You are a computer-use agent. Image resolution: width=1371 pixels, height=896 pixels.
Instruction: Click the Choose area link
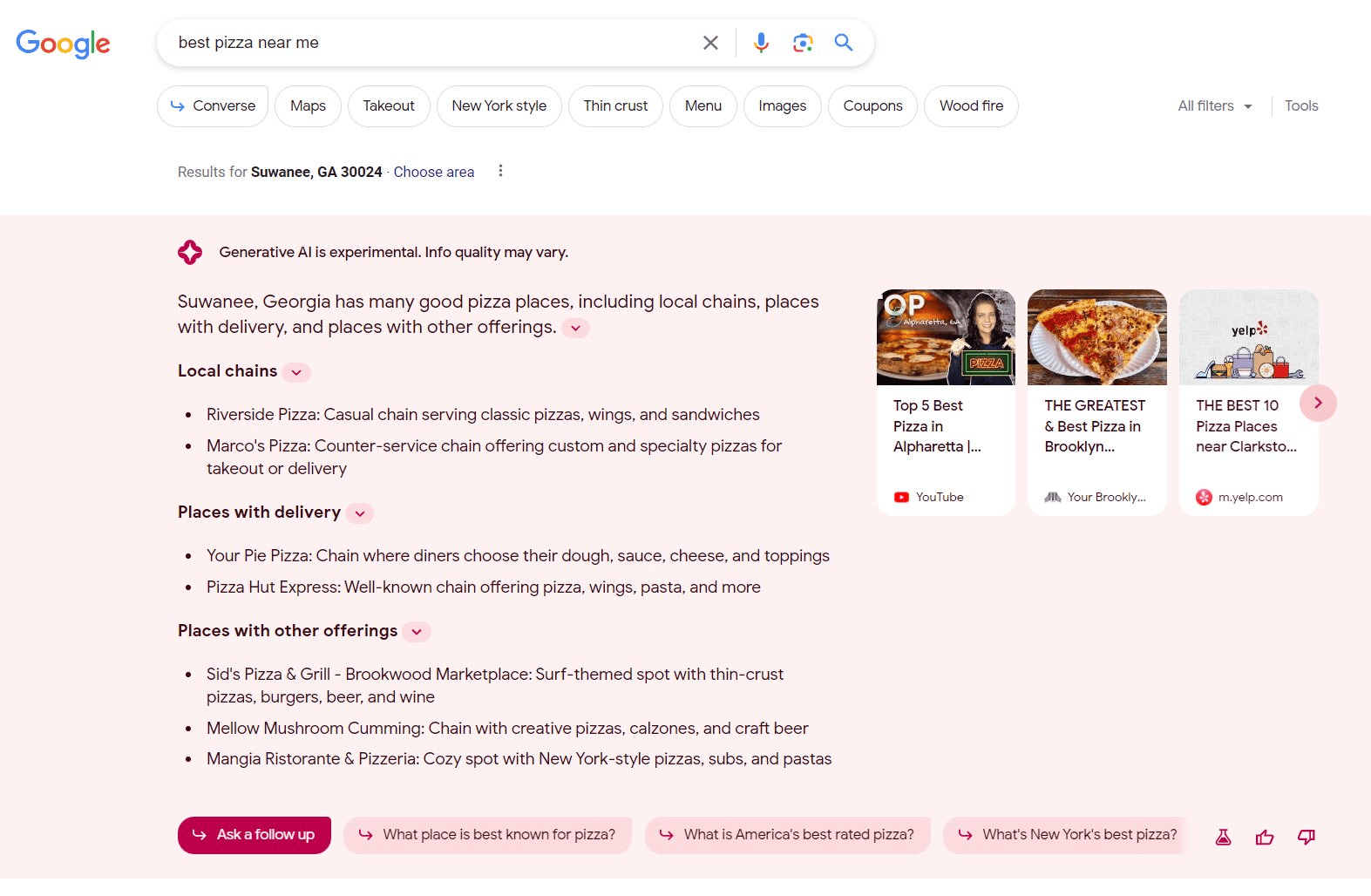coord(433,173)
